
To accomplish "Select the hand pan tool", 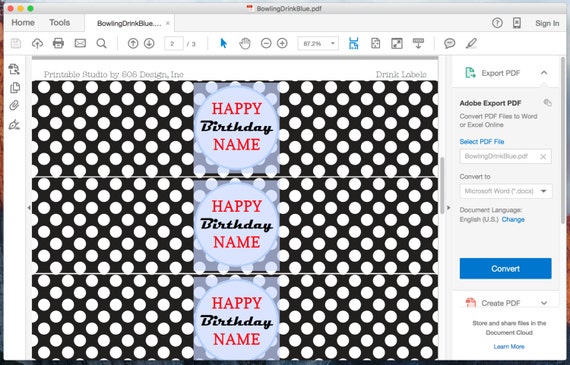I will click(x=245, y=44).
